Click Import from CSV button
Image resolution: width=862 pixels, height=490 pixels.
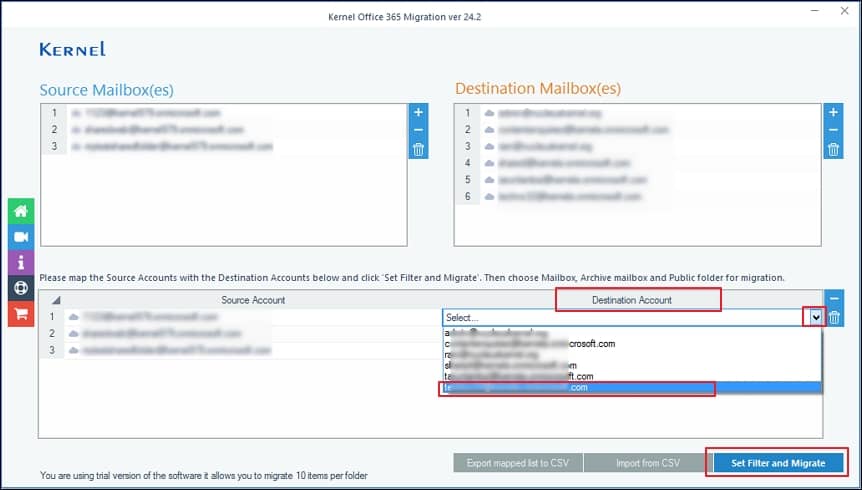coord(648,463)
